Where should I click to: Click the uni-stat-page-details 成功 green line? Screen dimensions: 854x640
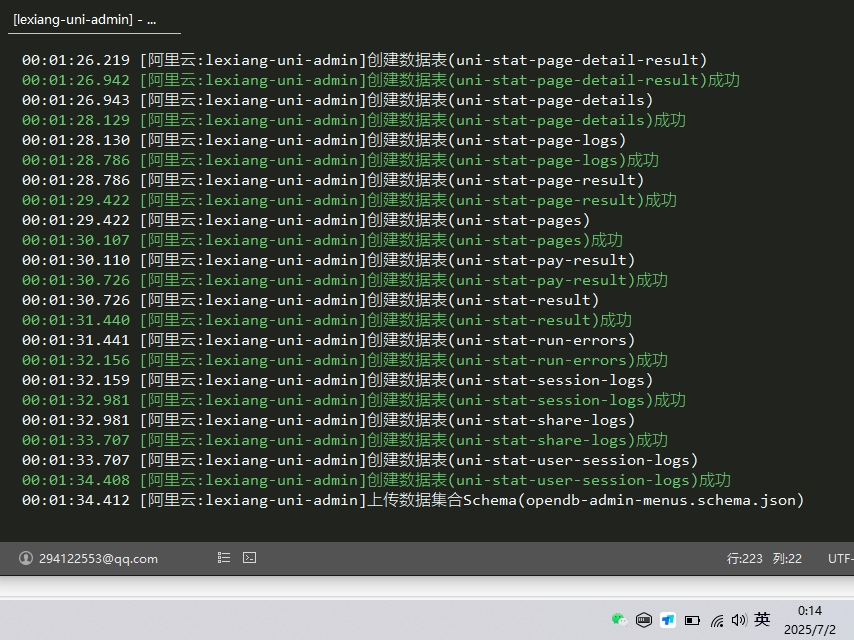(353, 120)
